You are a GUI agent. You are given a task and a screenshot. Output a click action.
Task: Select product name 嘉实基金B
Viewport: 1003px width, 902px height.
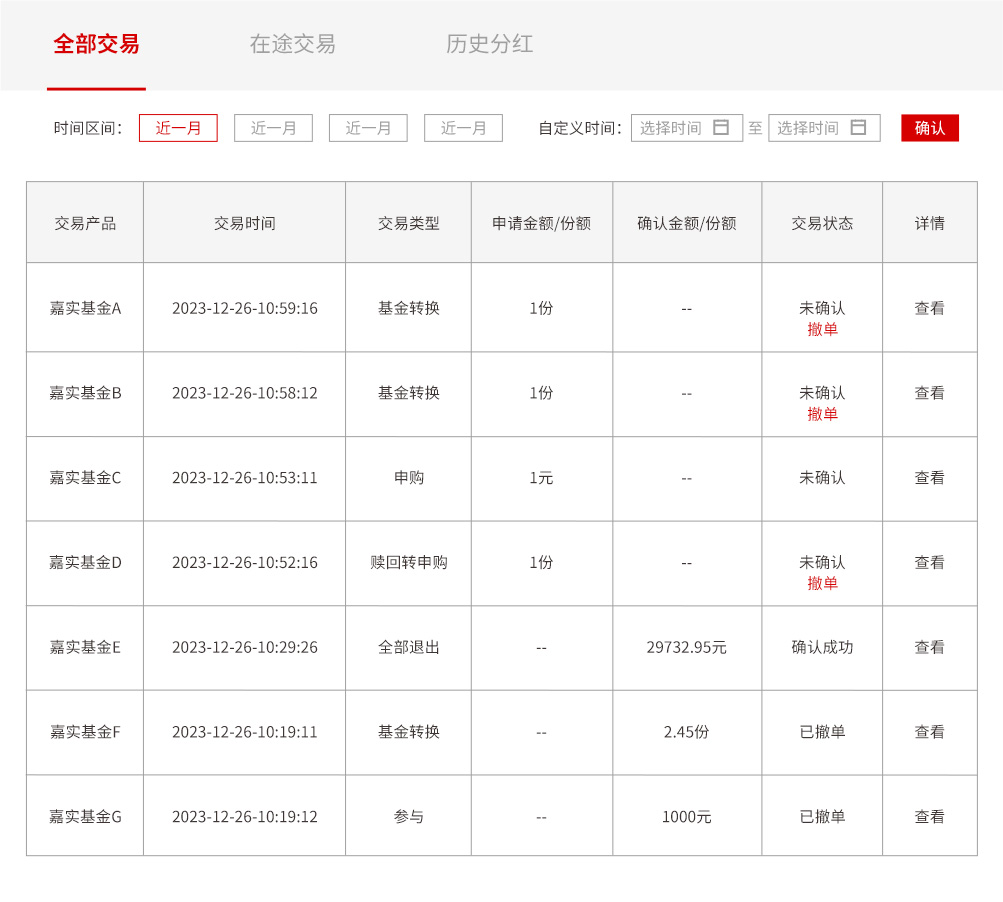pyautogui.click(x=85, y=393)
